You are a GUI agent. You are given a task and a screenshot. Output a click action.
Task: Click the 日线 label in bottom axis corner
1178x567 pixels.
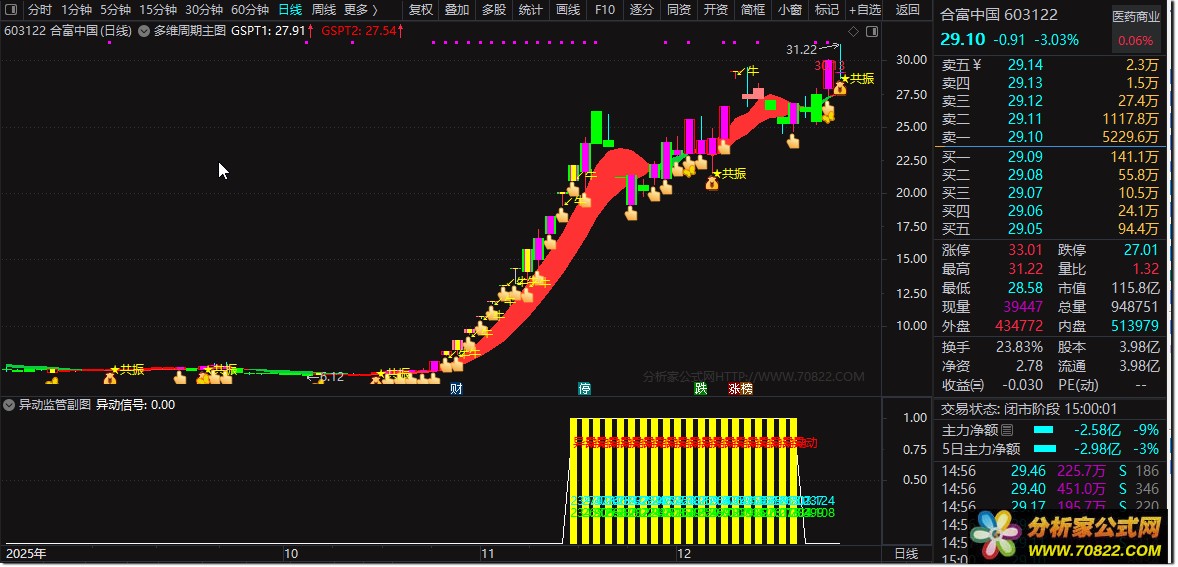[907, 553]
